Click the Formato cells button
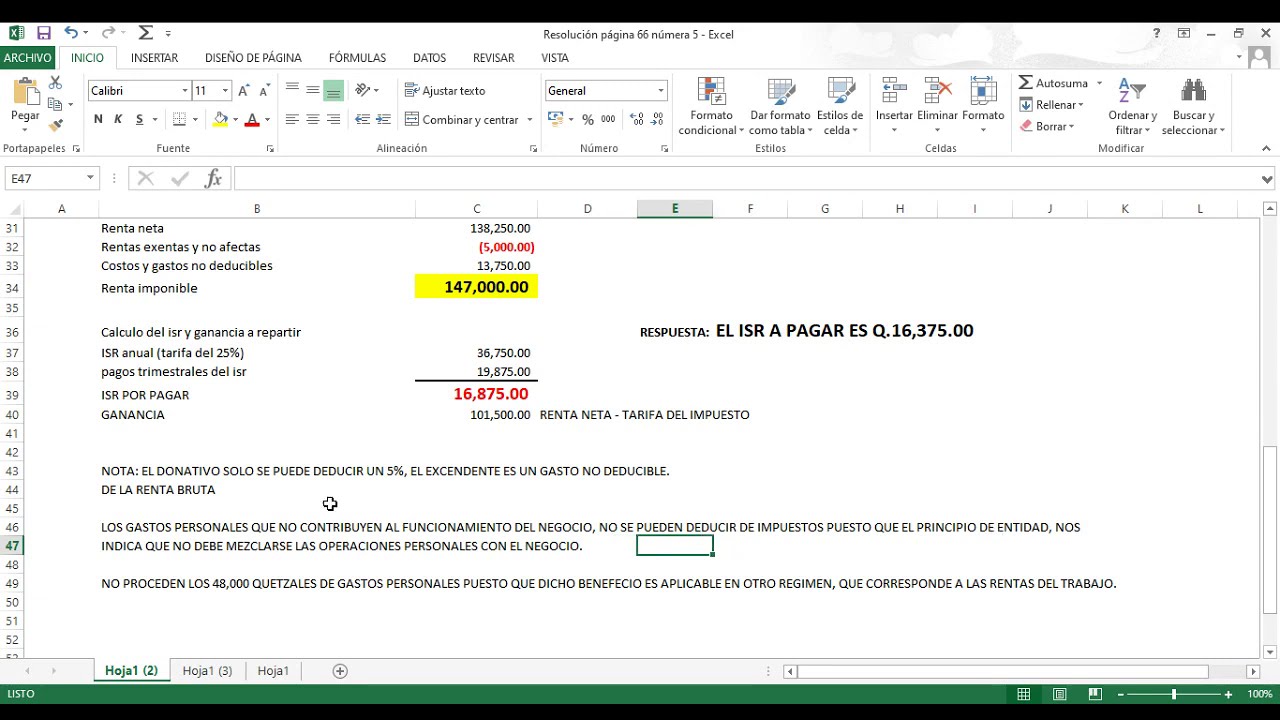Screen dimensions: 1280x720 pyautogui.click(x=983, y=107)
